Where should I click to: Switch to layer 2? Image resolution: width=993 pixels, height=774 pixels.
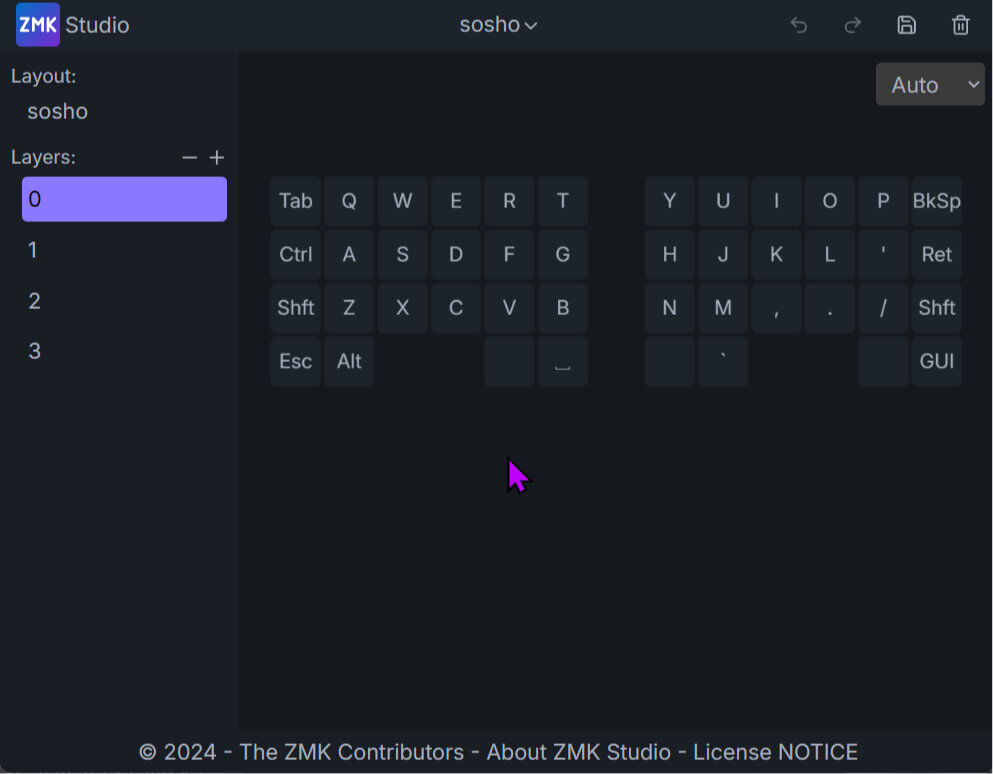tap(124, 301)
